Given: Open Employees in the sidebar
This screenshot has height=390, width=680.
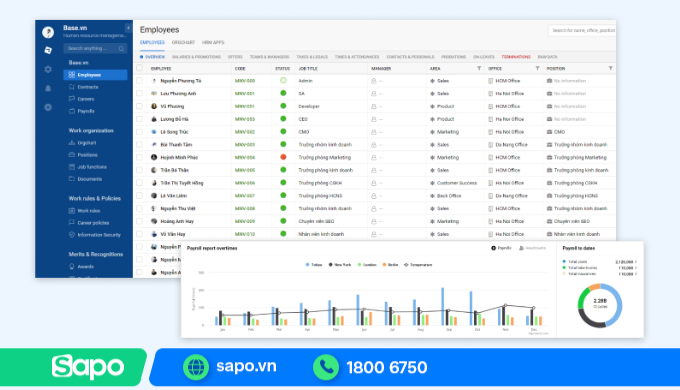Looking at the screenshot, I should (x=95, y=75).
